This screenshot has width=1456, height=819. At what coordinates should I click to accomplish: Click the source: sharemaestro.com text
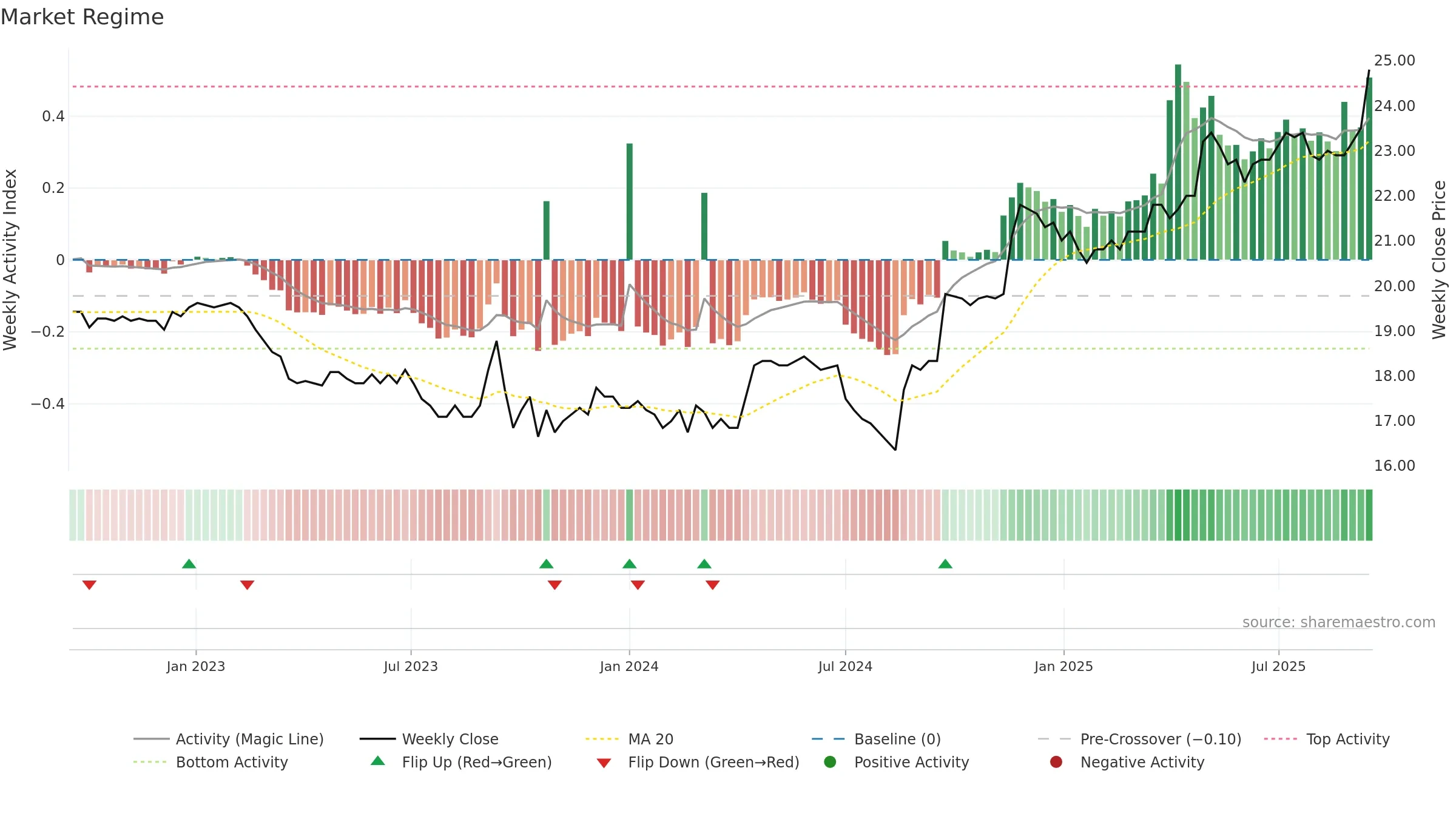[1339, 622]
